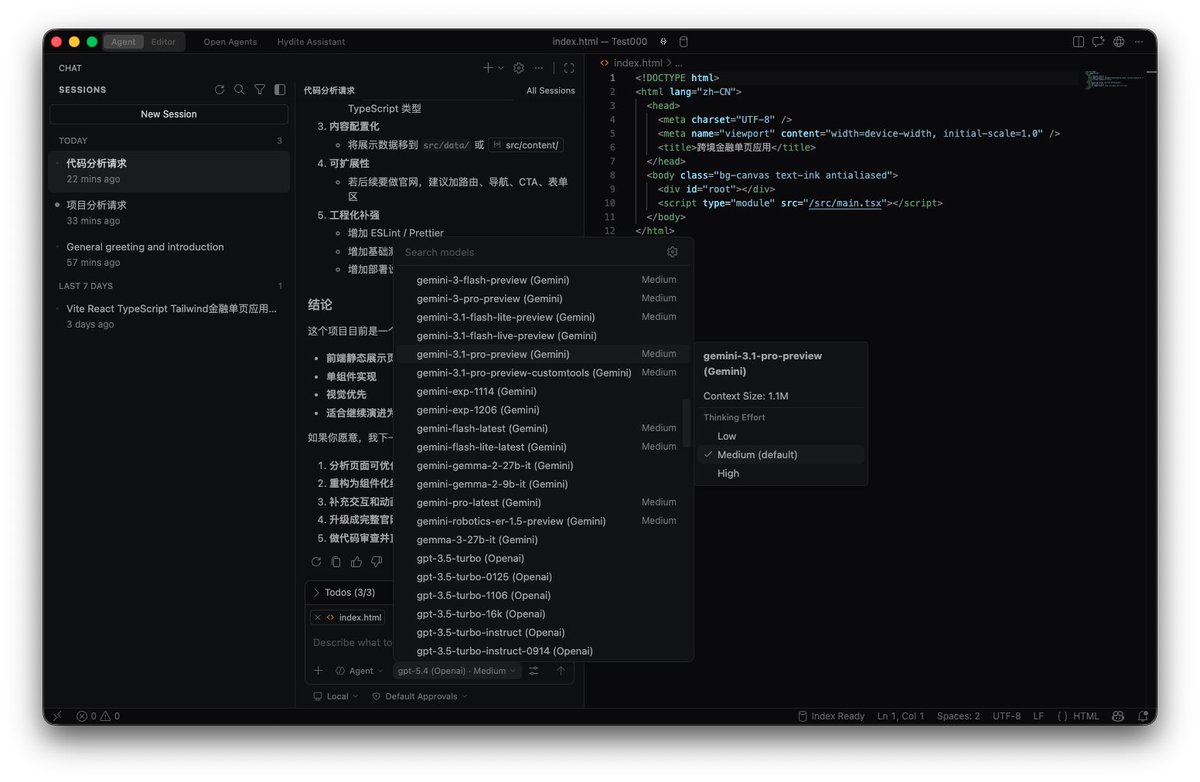Viewport: 1200px width, 782px height.
Task: Maximize the chat panel with the fullscreen icon
Action: pyautogui.click(x=569, y=68)
